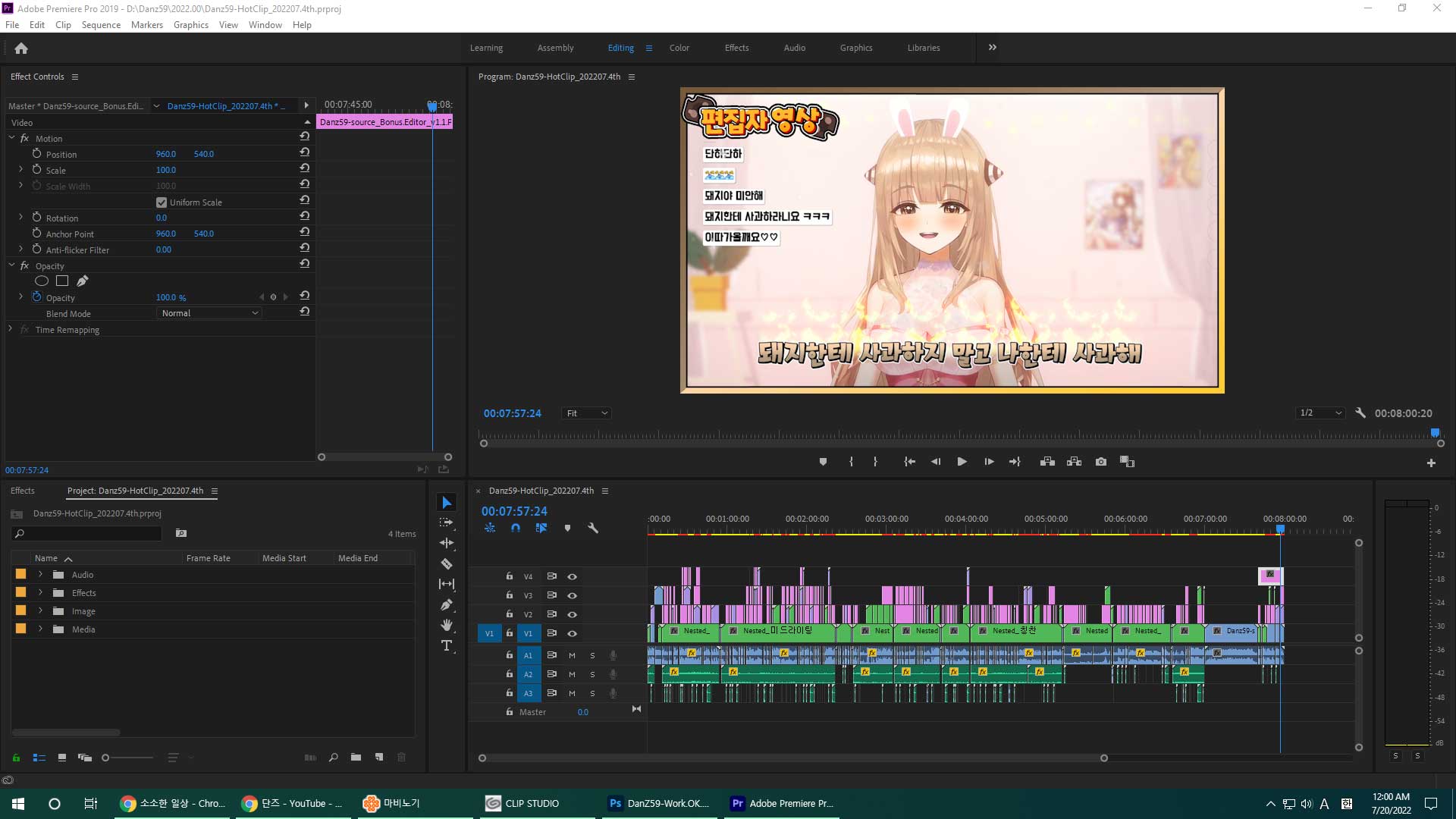
Task: Select the Ripple Edit tool
Action: pyautogui.click(x=447, y=543)
